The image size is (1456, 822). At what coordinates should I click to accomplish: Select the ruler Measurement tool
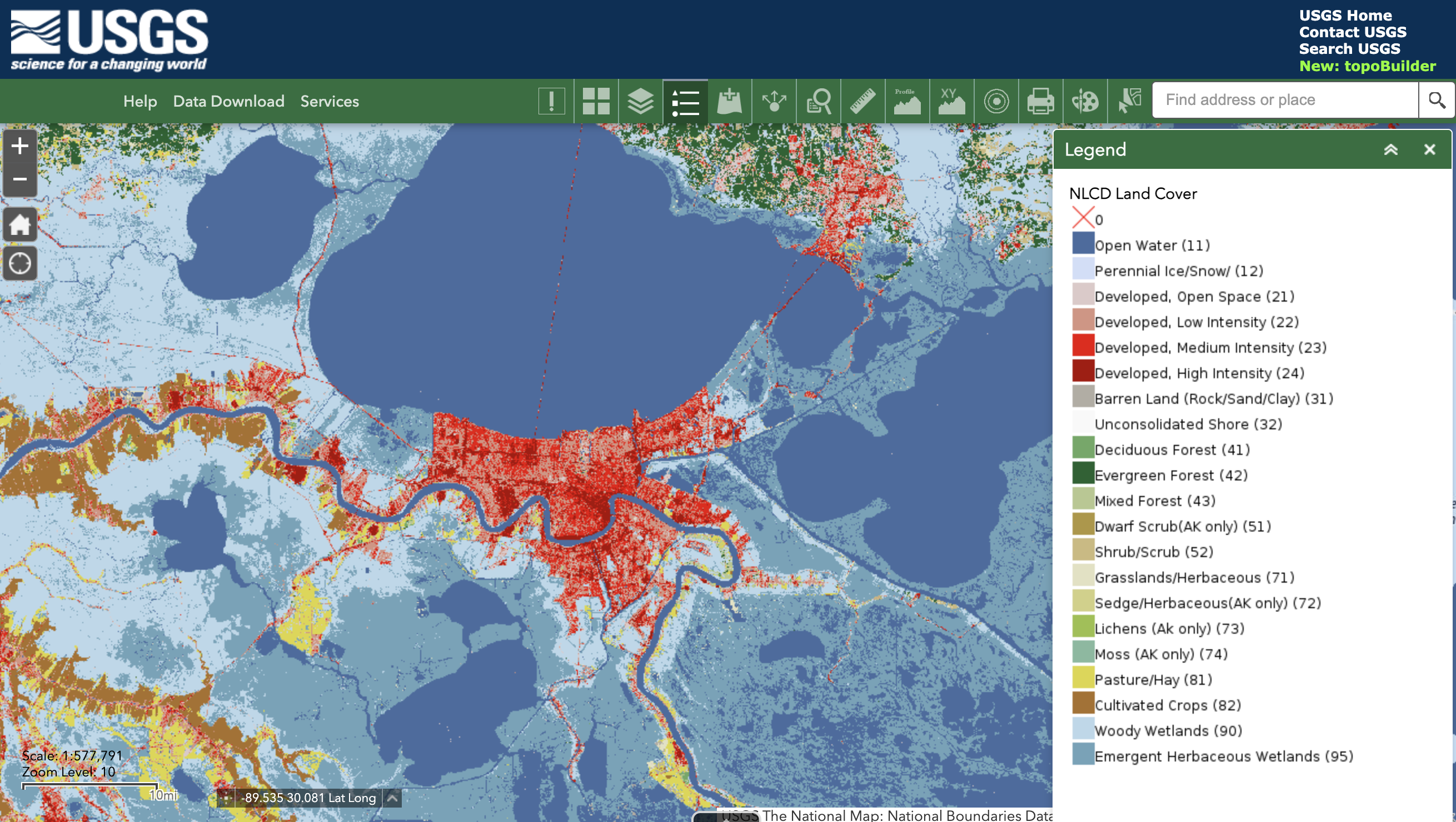pyautogui.click(x=862, y=101)
